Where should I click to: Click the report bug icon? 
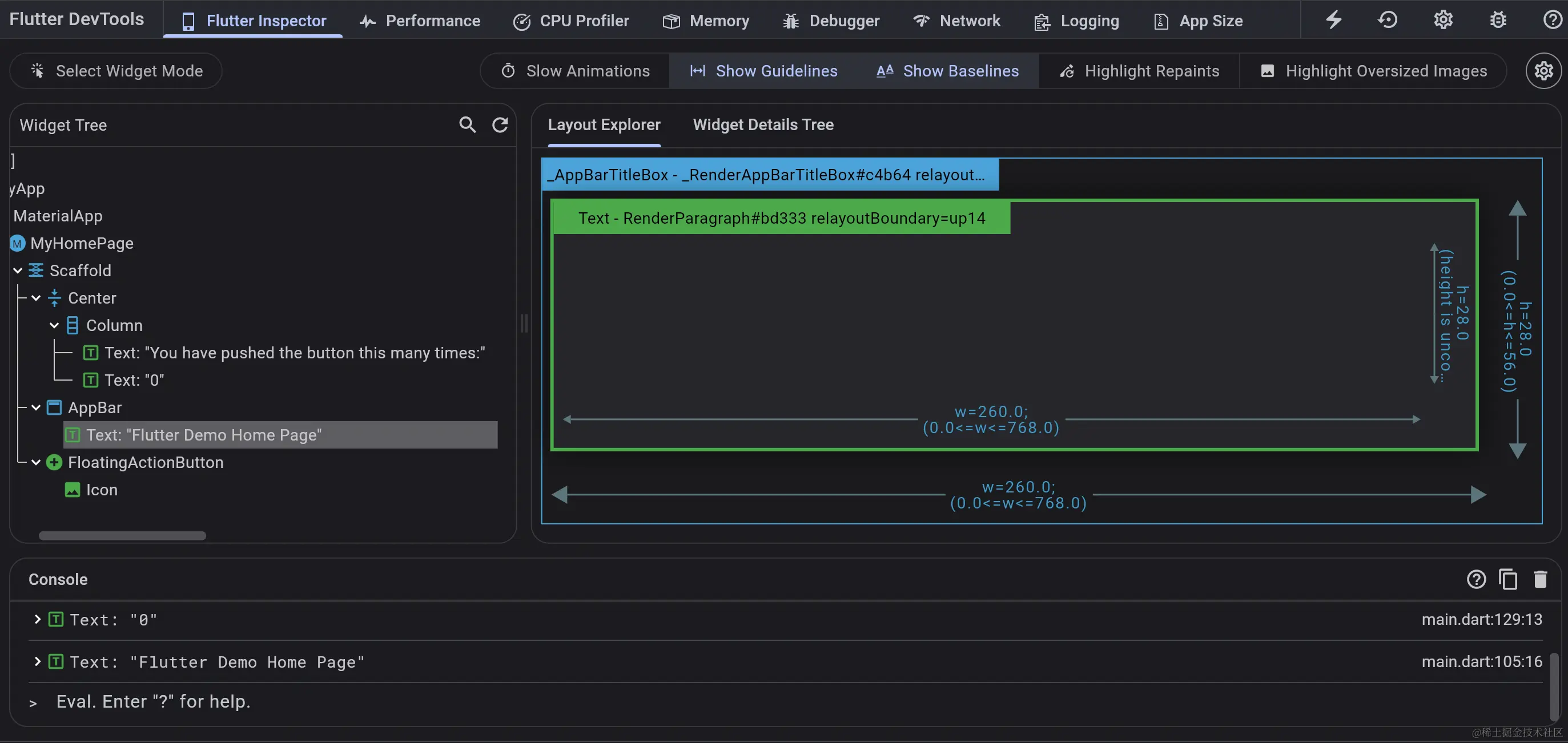click(x=1498, y=19)
